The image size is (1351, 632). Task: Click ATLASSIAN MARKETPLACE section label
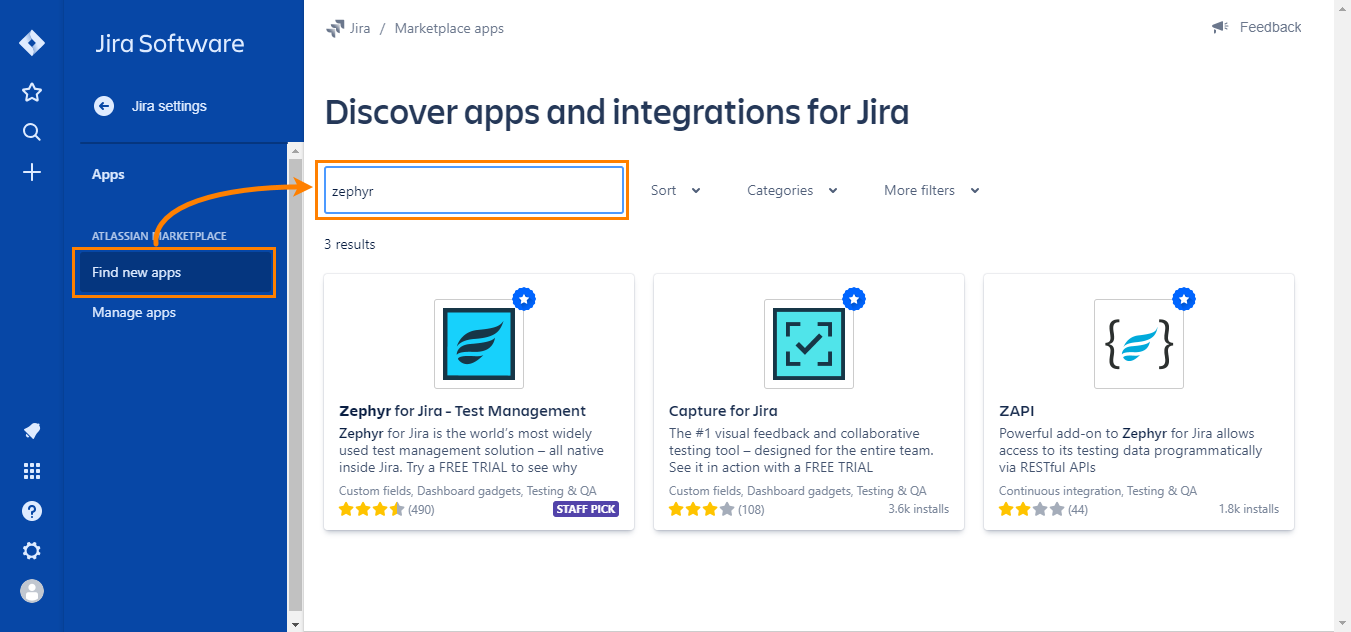[159, 236]
